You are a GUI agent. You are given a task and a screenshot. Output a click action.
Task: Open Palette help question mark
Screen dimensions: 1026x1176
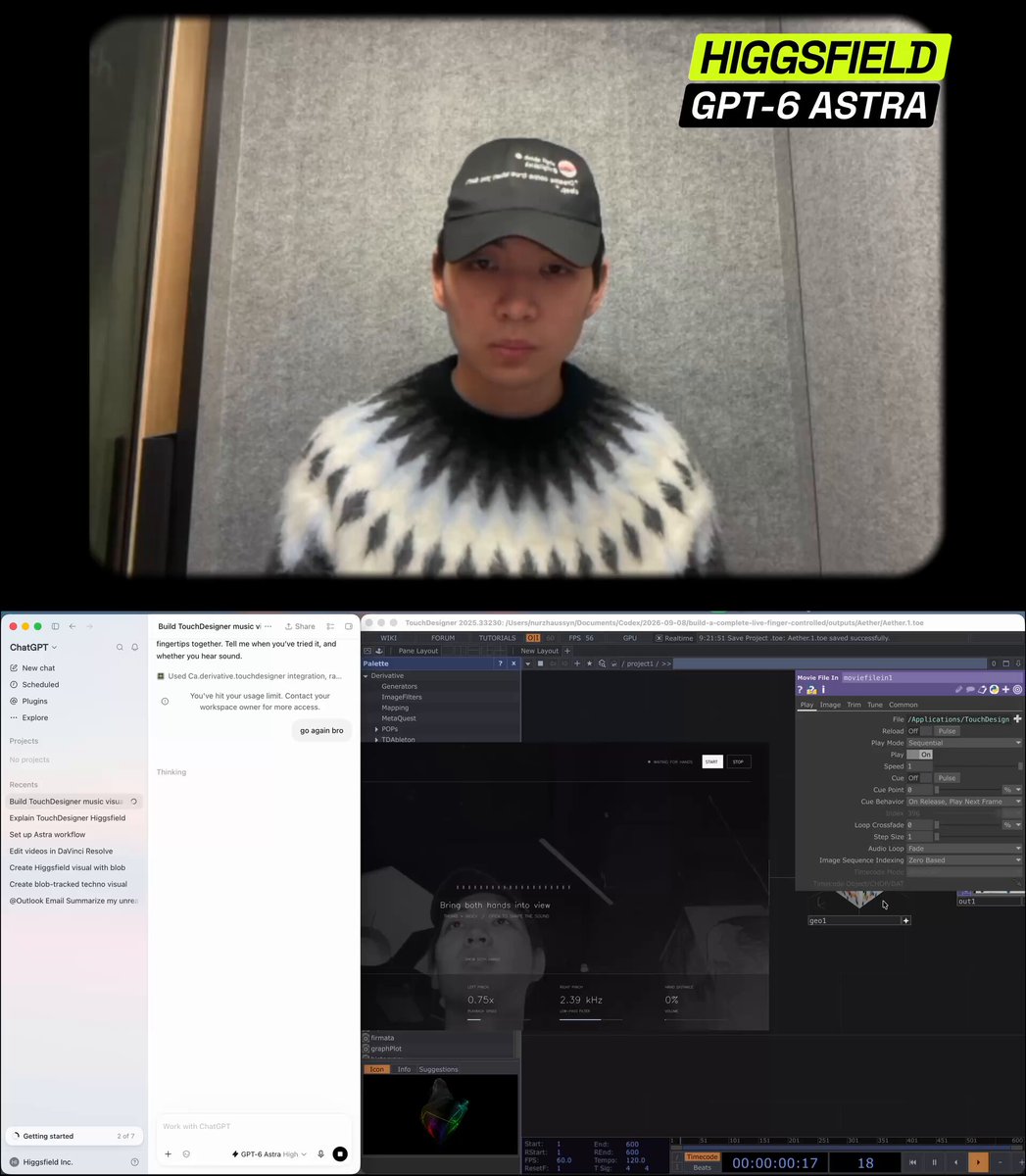(500, 663)
